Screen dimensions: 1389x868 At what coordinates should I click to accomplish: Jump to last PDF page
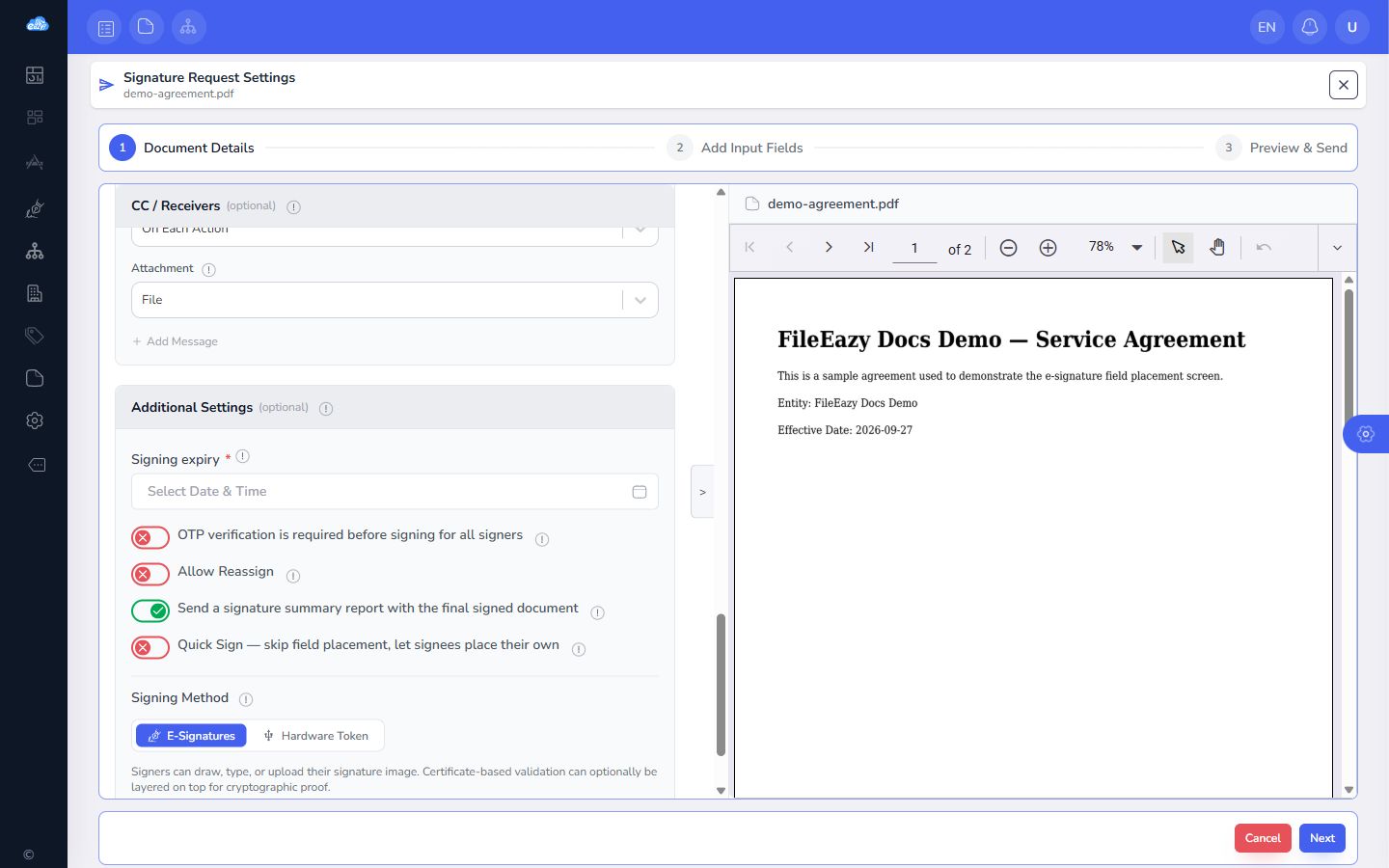click(x=868, y=248)
